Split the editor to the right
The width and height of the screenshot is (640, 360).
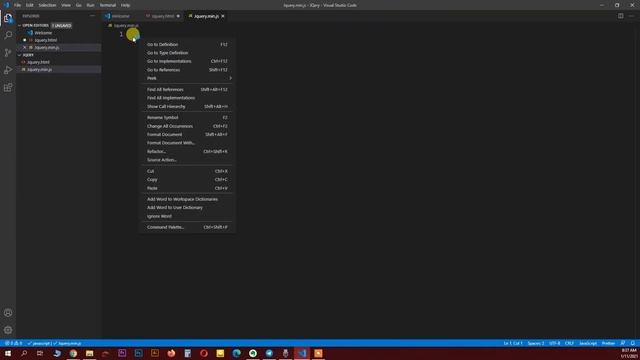(620, 16)
